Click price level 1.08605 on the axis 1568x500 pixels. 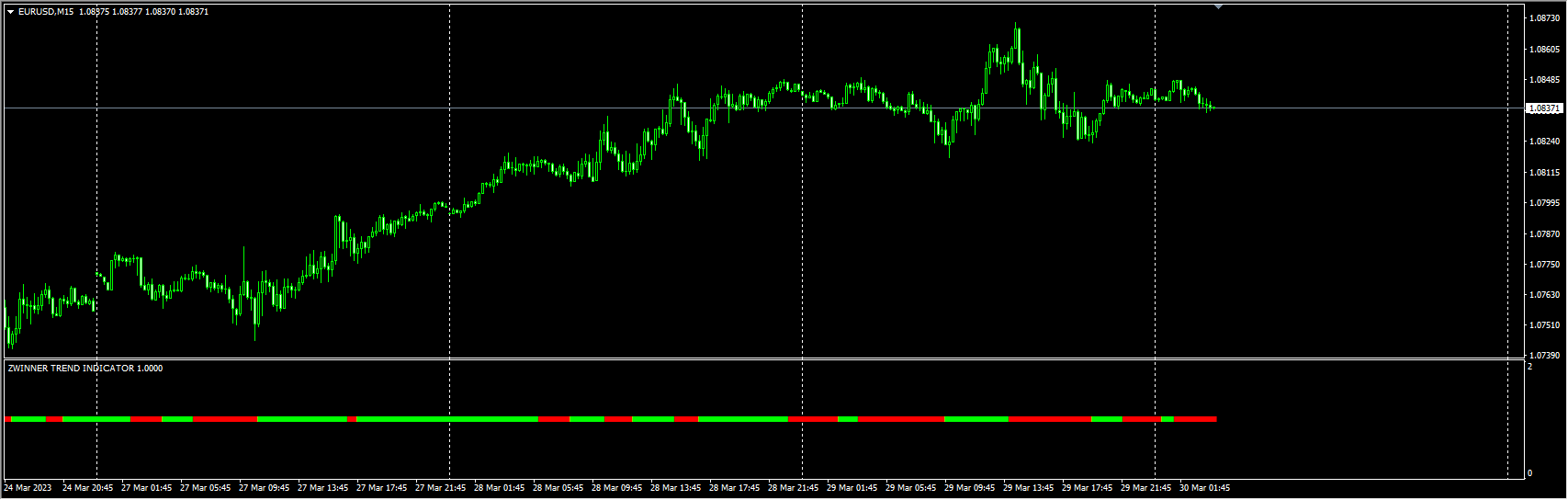(x=1544, y=50)
